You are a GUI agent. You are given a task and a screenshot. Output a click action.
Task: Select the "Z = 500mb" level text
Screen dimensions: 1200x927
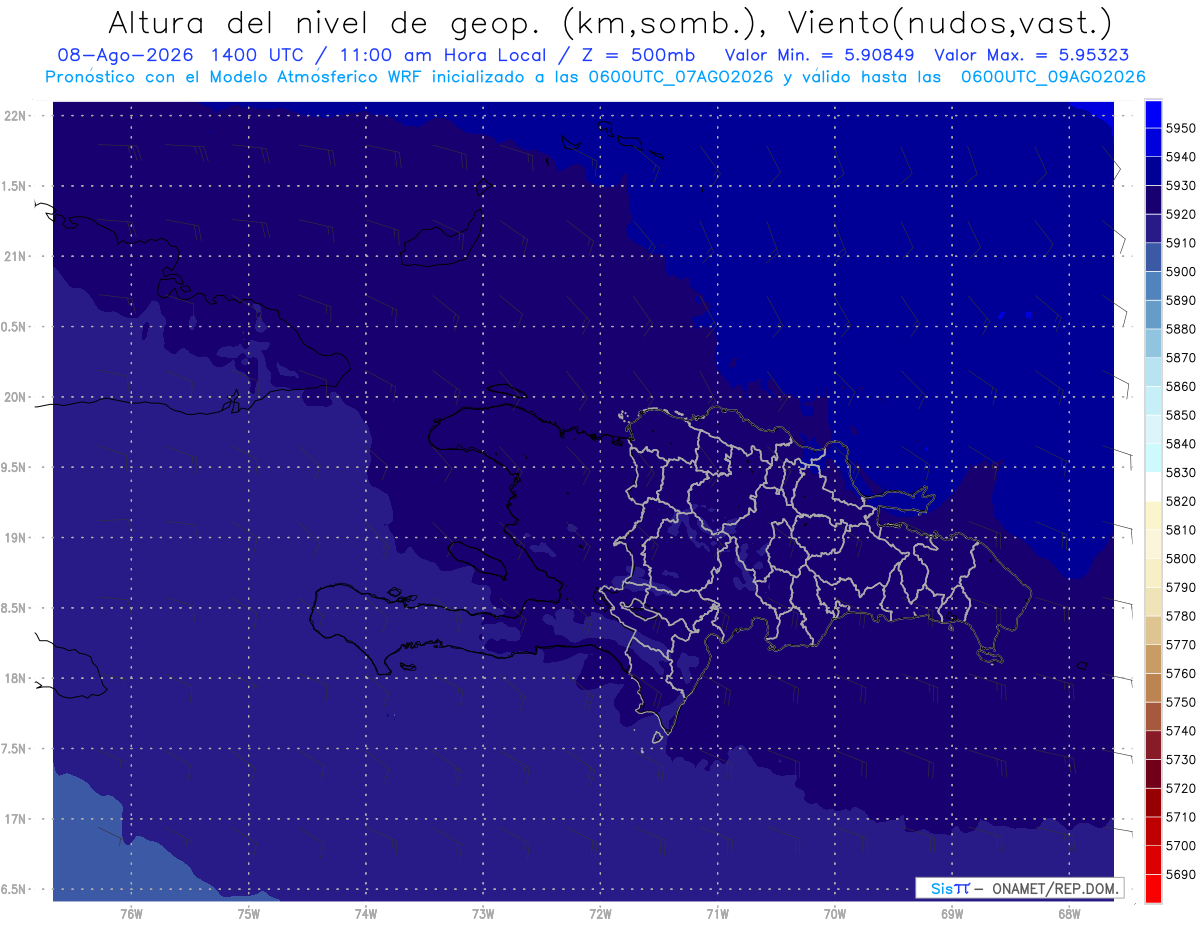coord(640,55)
